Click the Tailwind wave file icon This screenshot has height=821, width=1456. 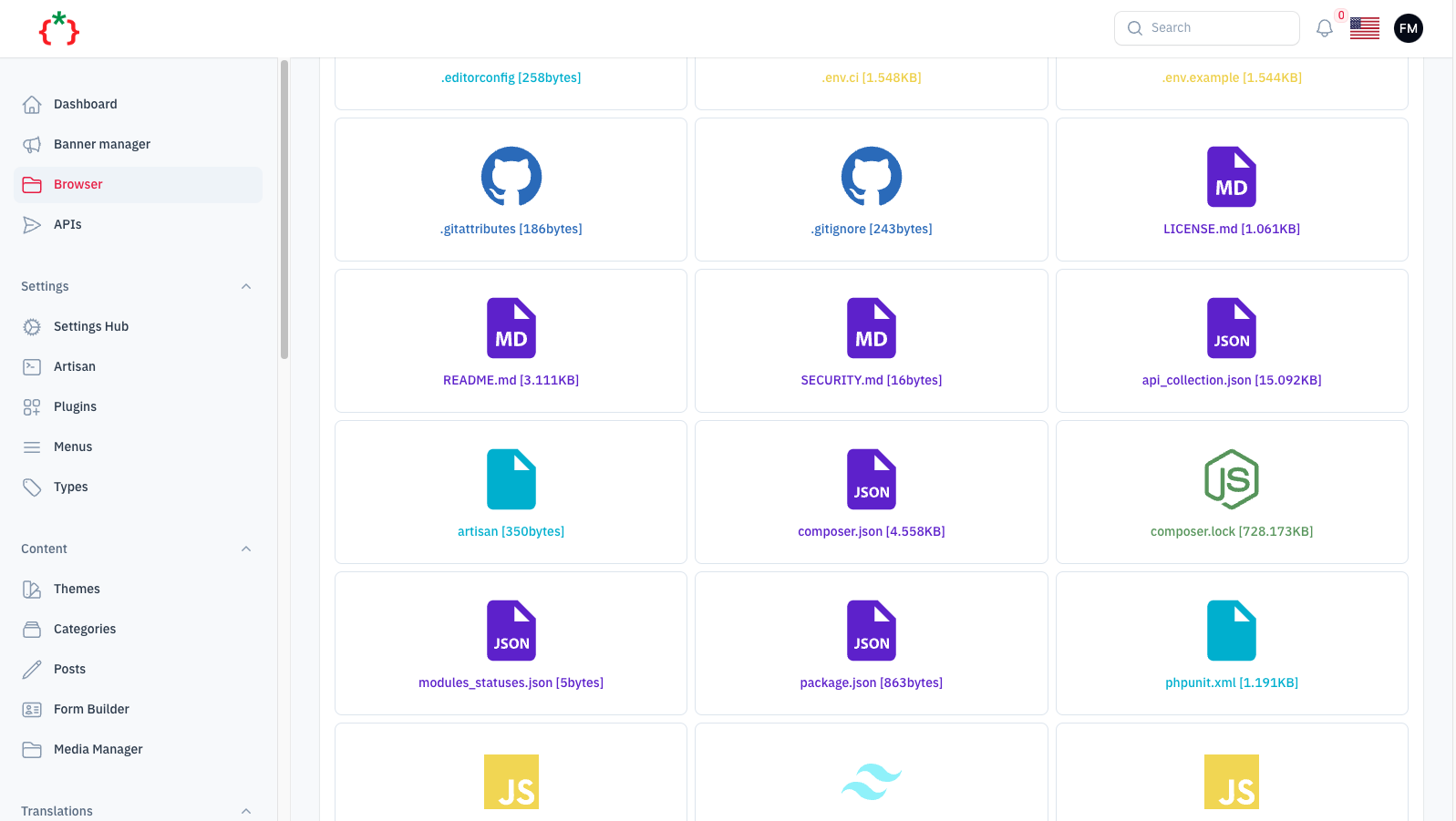tap(872, 782)
